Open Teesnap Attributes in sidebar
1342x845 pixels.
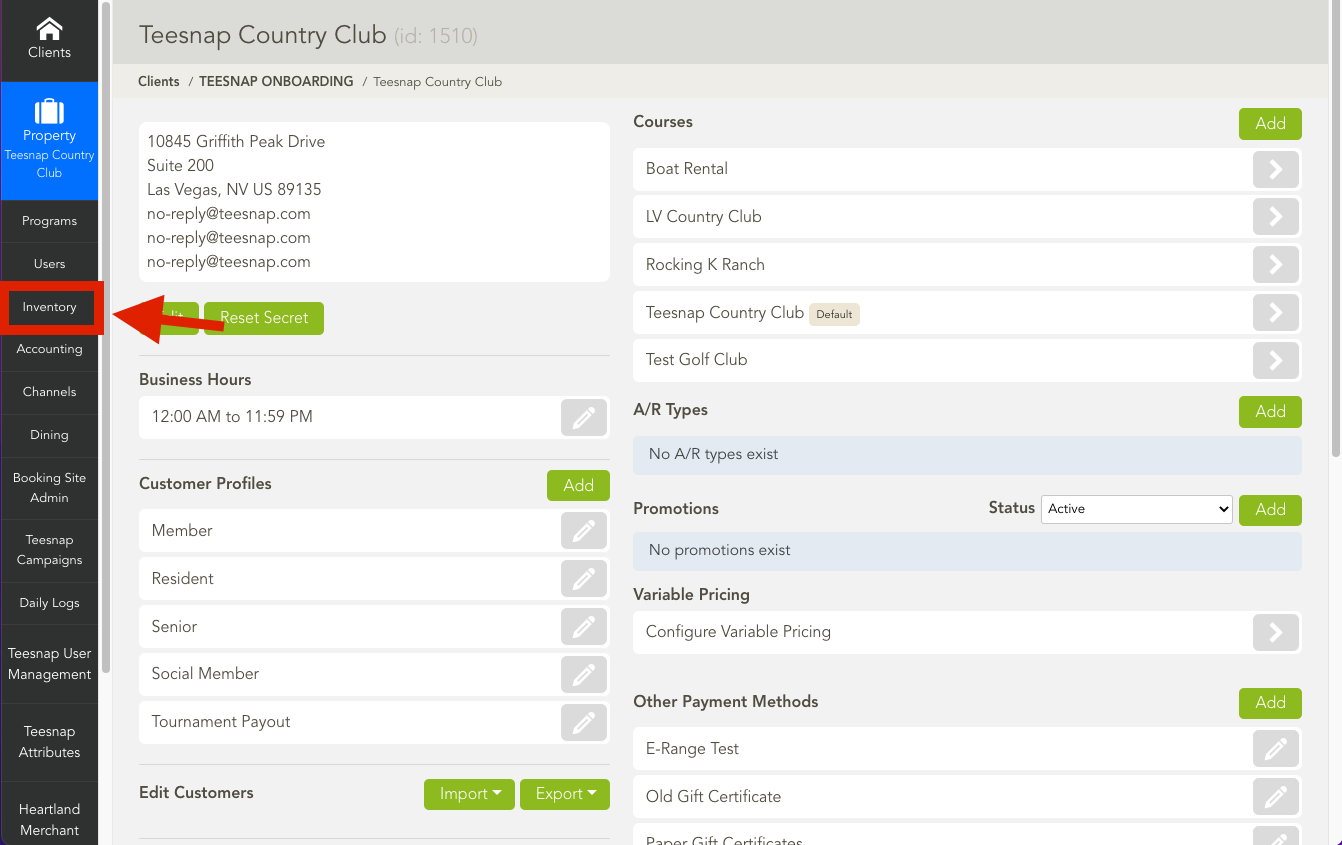tap(49, 742)
